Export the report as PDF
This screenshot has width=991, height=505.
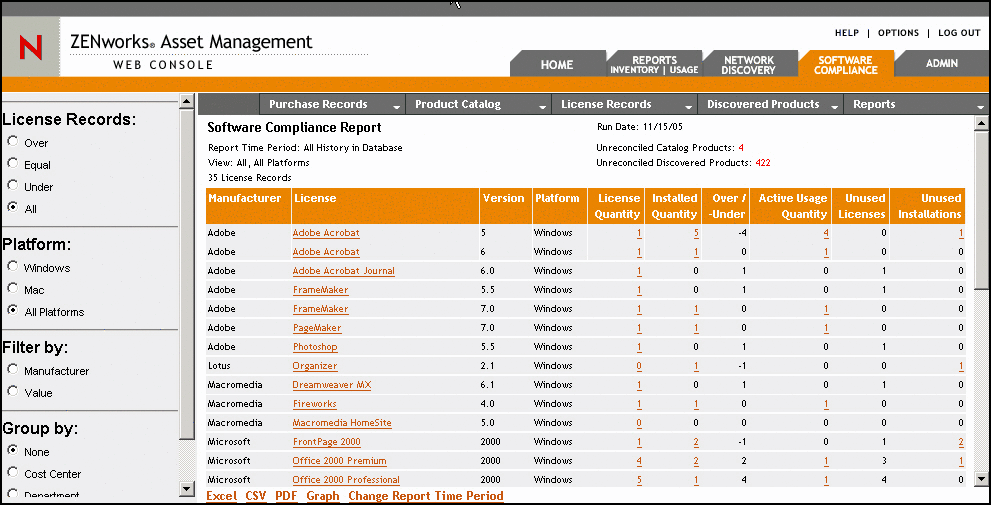coord(286,496)
